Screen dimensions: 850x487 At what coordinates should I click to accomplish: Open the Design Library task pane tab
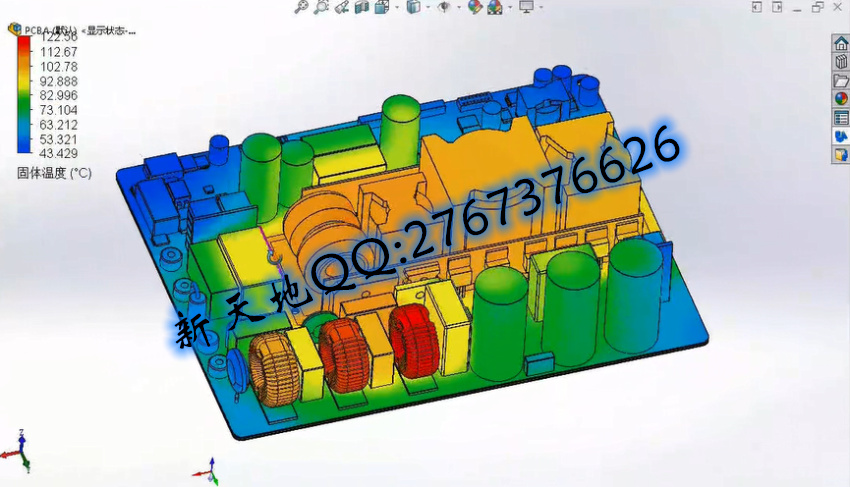841,62
